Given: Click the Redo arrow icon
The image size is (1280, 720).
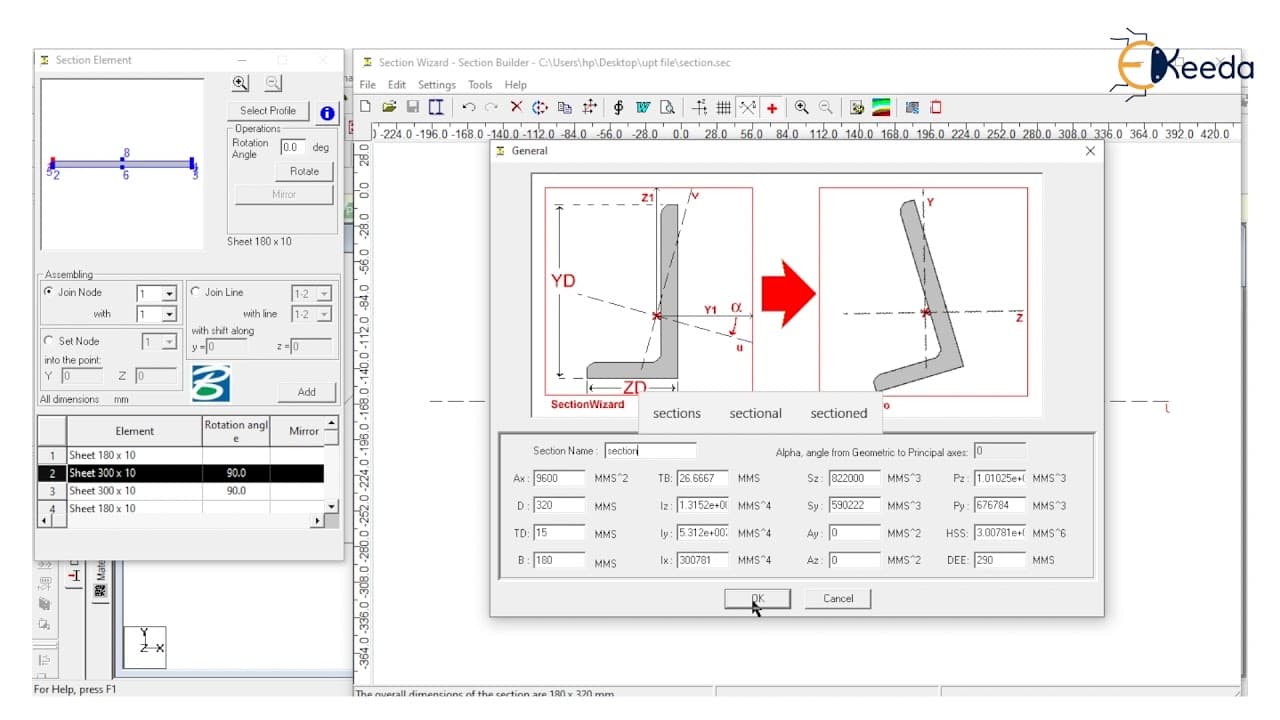Looking at the screenshot, I should pos(491,107).
